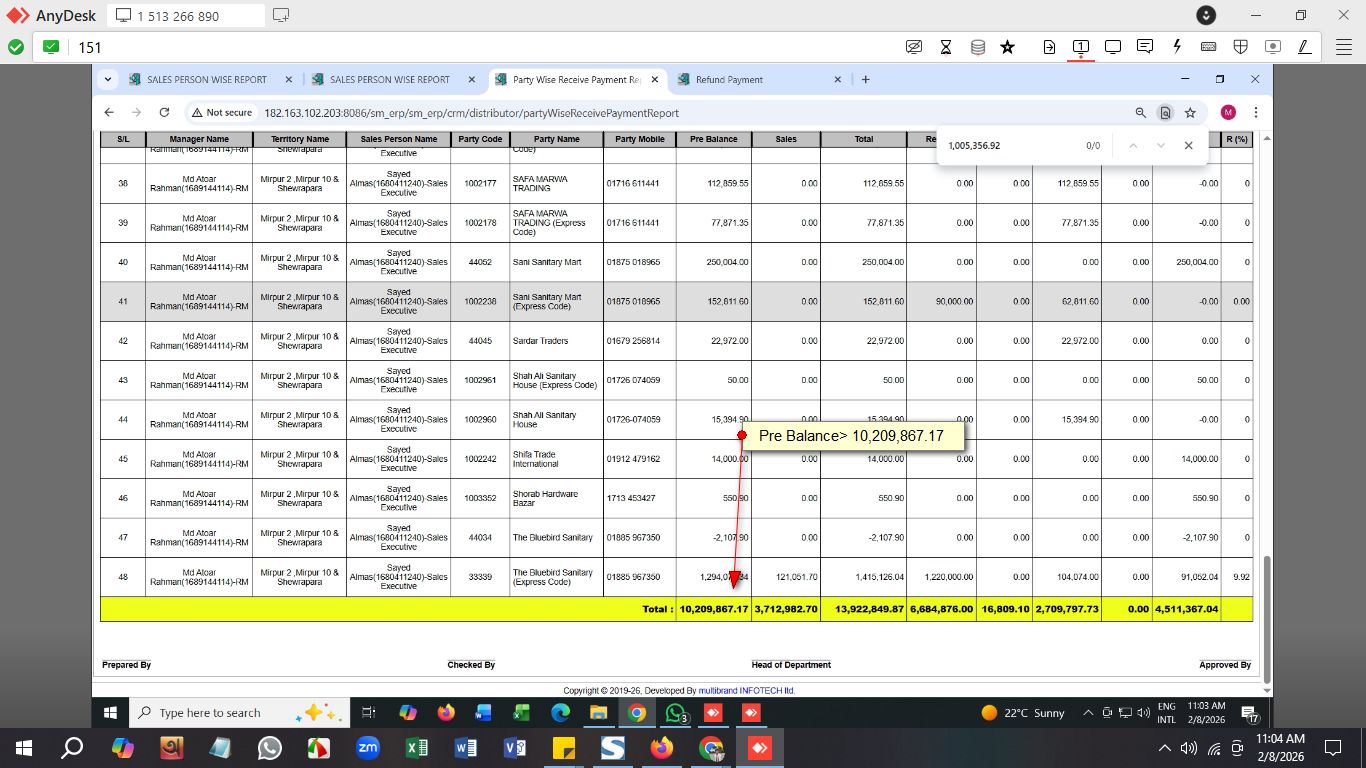Switch to the Refund Payment tab
The height and width of the screenshot is (768, 1366).
coord(729,80)
